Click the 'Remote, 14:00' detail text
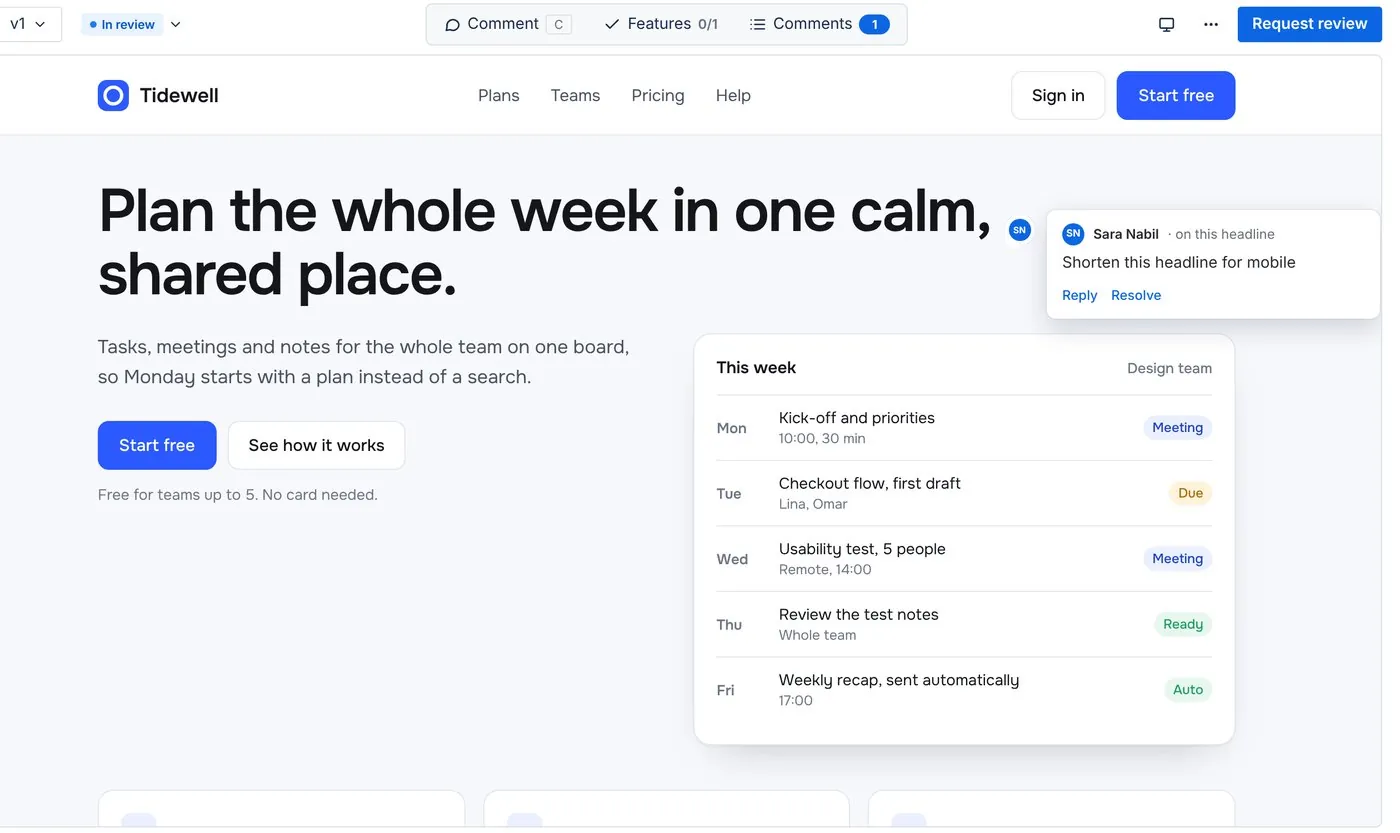The height and width of the screenshot is (833, 1400). (825, 570)
